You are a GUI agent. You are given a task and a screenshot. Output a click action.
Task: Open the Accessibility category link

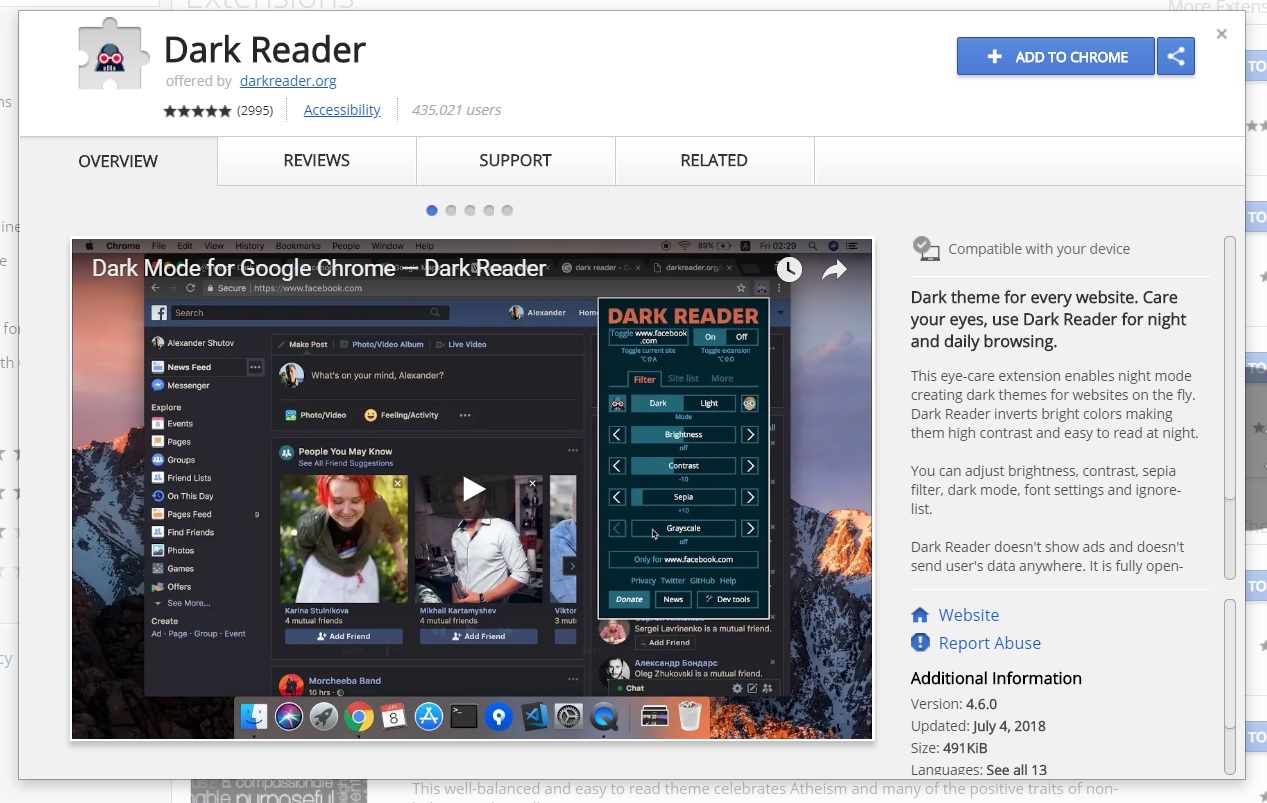click(342, 110)
